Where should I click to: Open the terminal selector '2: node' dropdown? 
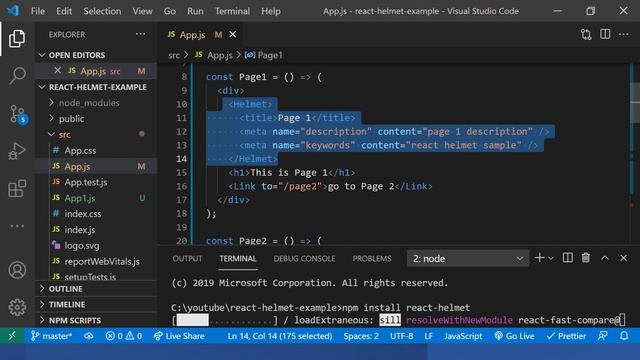(x=468, y=258)
